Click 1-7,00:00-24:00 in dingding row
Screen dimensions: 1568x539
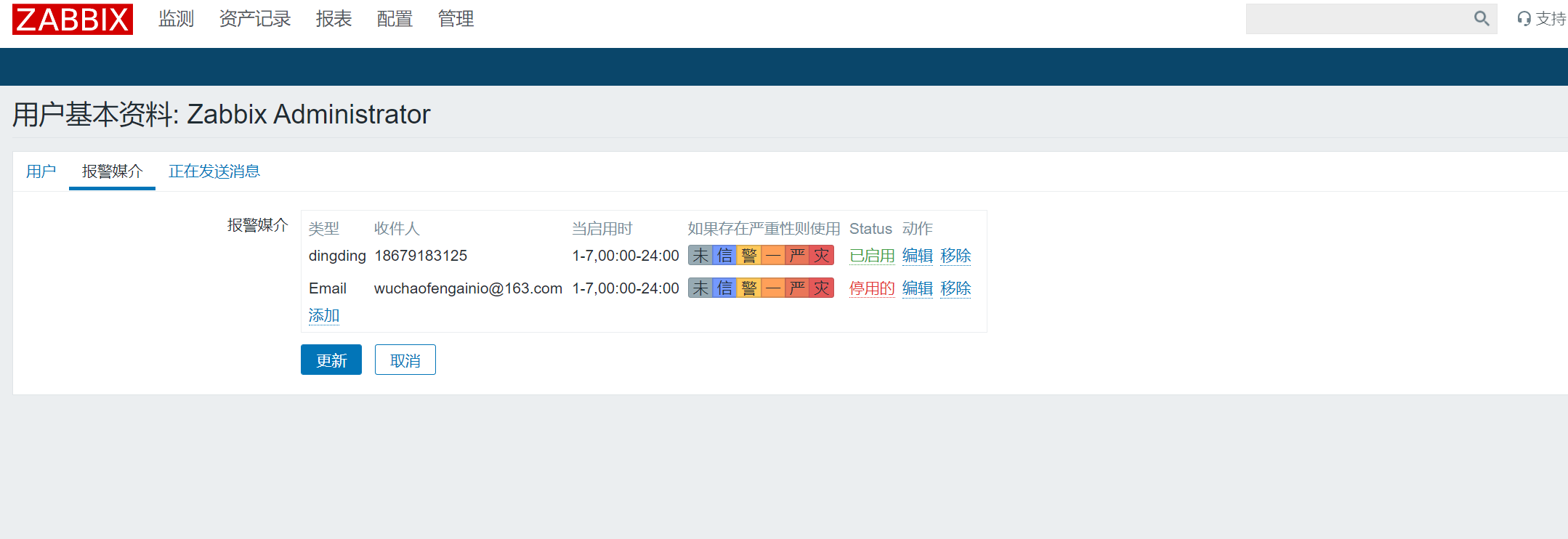[x=626, y=256]
